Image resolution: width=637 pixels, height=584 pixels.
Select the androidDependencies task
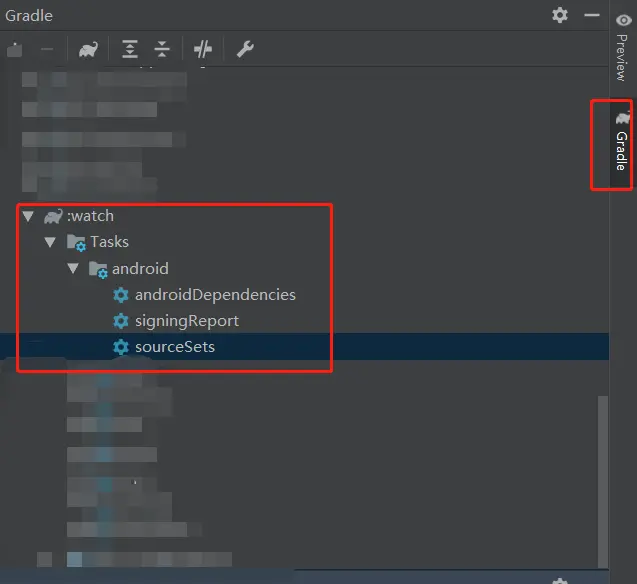(x=215, y=295)
